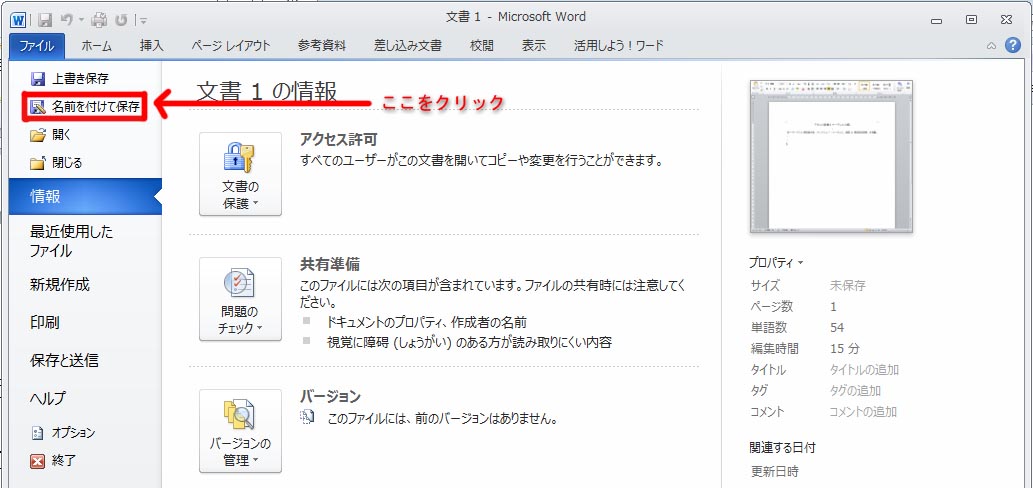Click the ドキュメントのプロパティ、作成者の名前 bullet
The image size is (1033, 488).
pos(427,323)
